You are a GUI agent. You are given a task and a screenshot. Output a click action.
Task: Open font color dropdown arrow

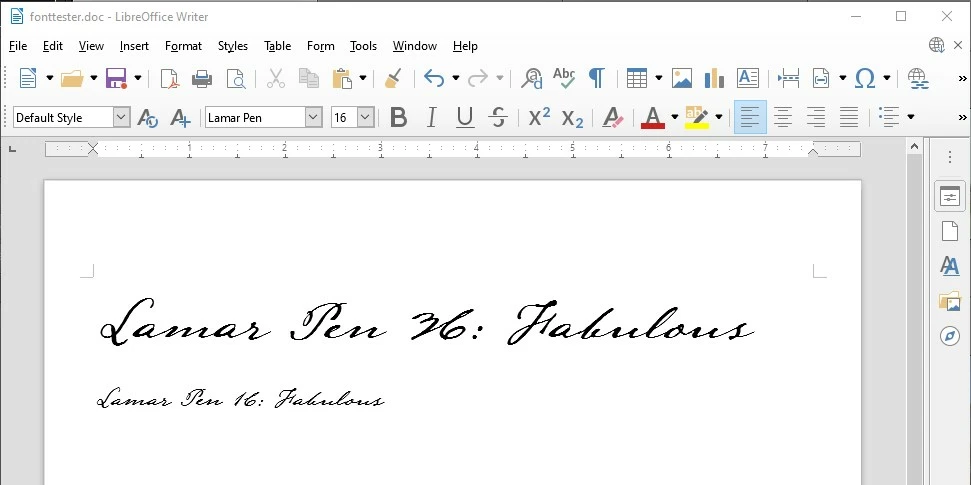click(674, 116)
